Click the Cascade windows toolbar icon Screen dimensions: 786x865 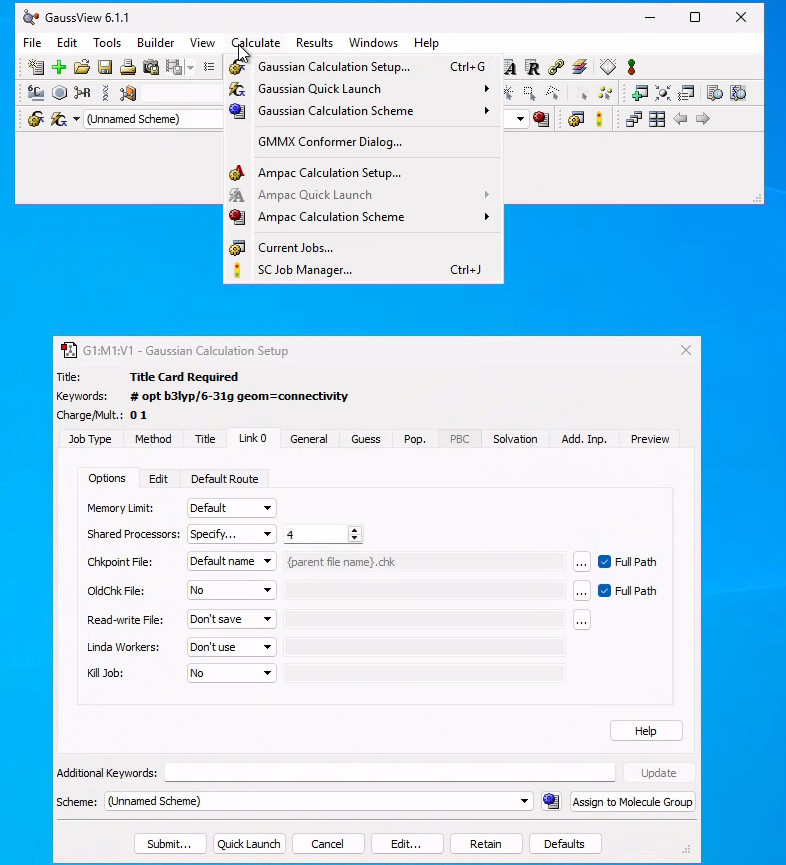tap(634, 119)
